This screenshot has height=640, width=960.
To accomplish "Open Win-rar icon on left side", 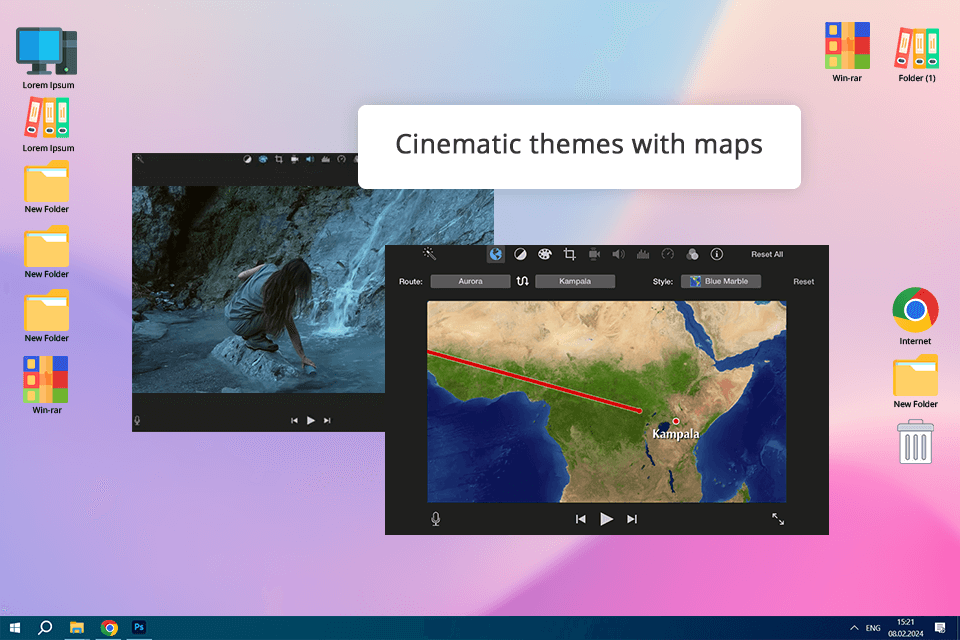I will tap(47, 385).
